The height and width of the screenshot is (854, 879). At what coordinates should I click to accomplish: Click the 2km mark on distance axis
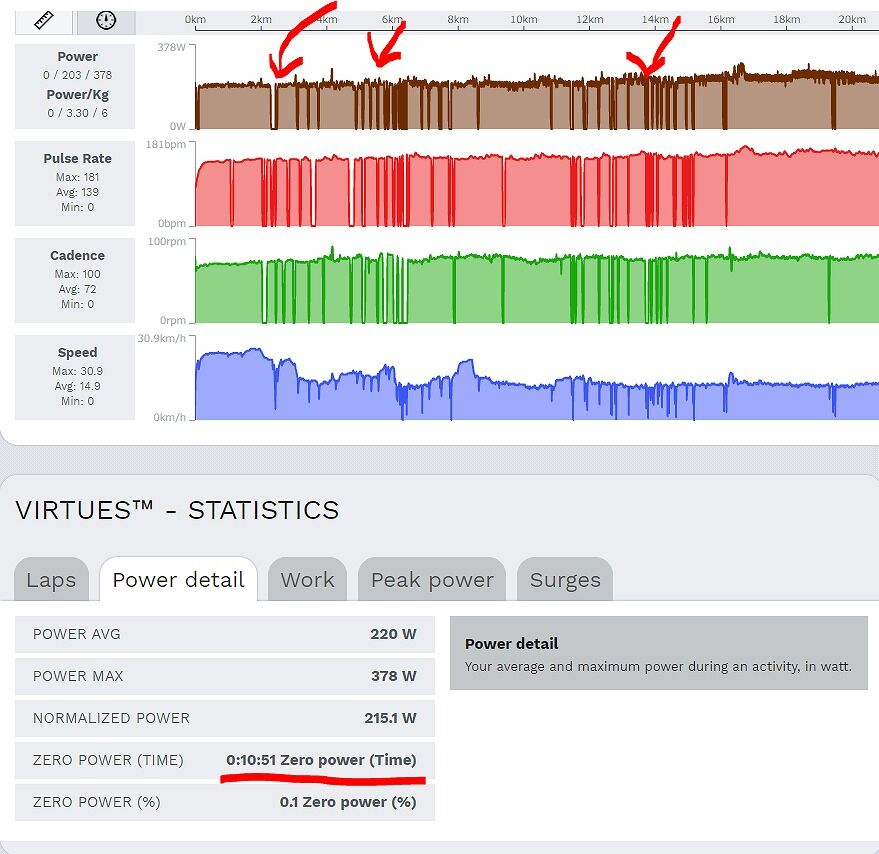coord(261,20)
